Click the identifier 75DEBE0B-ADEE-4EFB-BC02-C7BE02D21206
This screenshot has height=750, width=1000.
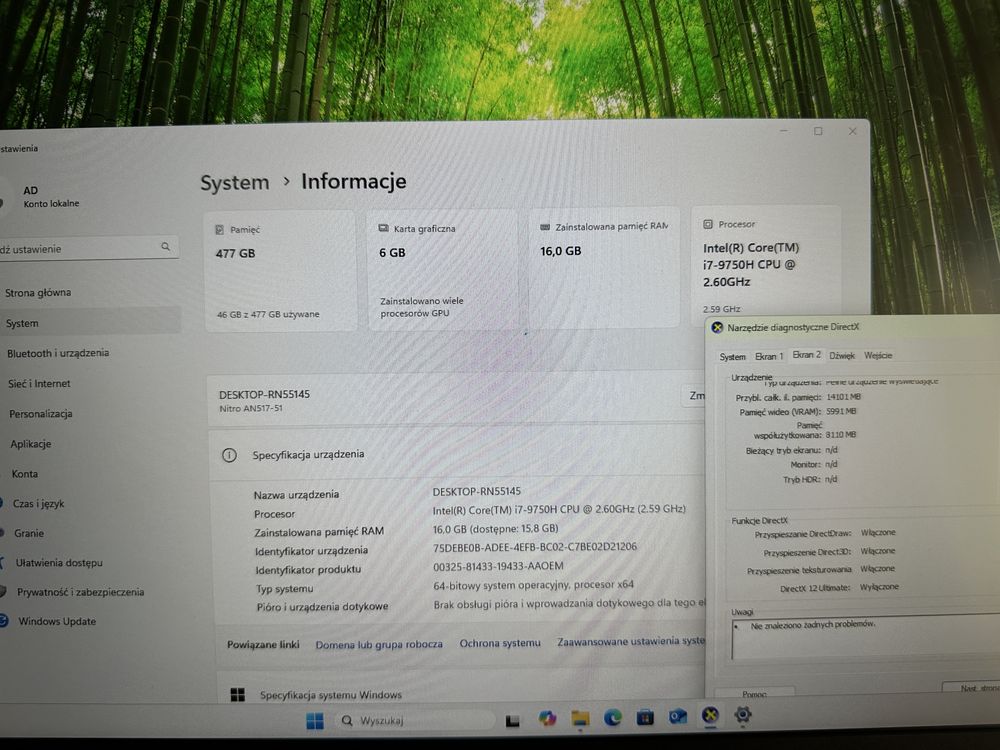(534, 547)
